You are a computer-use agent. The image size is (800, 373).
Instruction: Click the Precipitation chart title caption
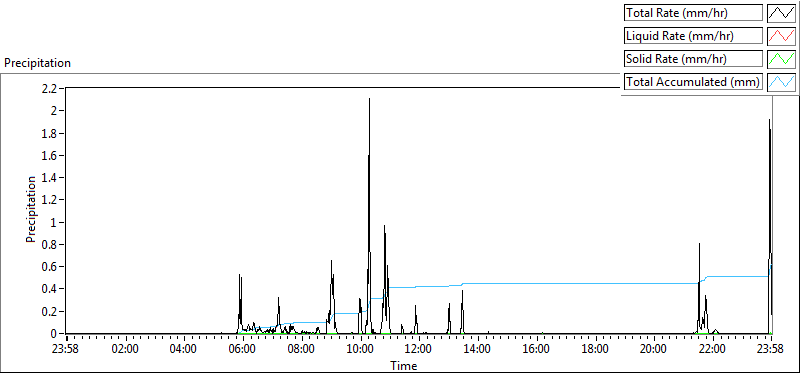pyautogui.click(x=37, y=63)
